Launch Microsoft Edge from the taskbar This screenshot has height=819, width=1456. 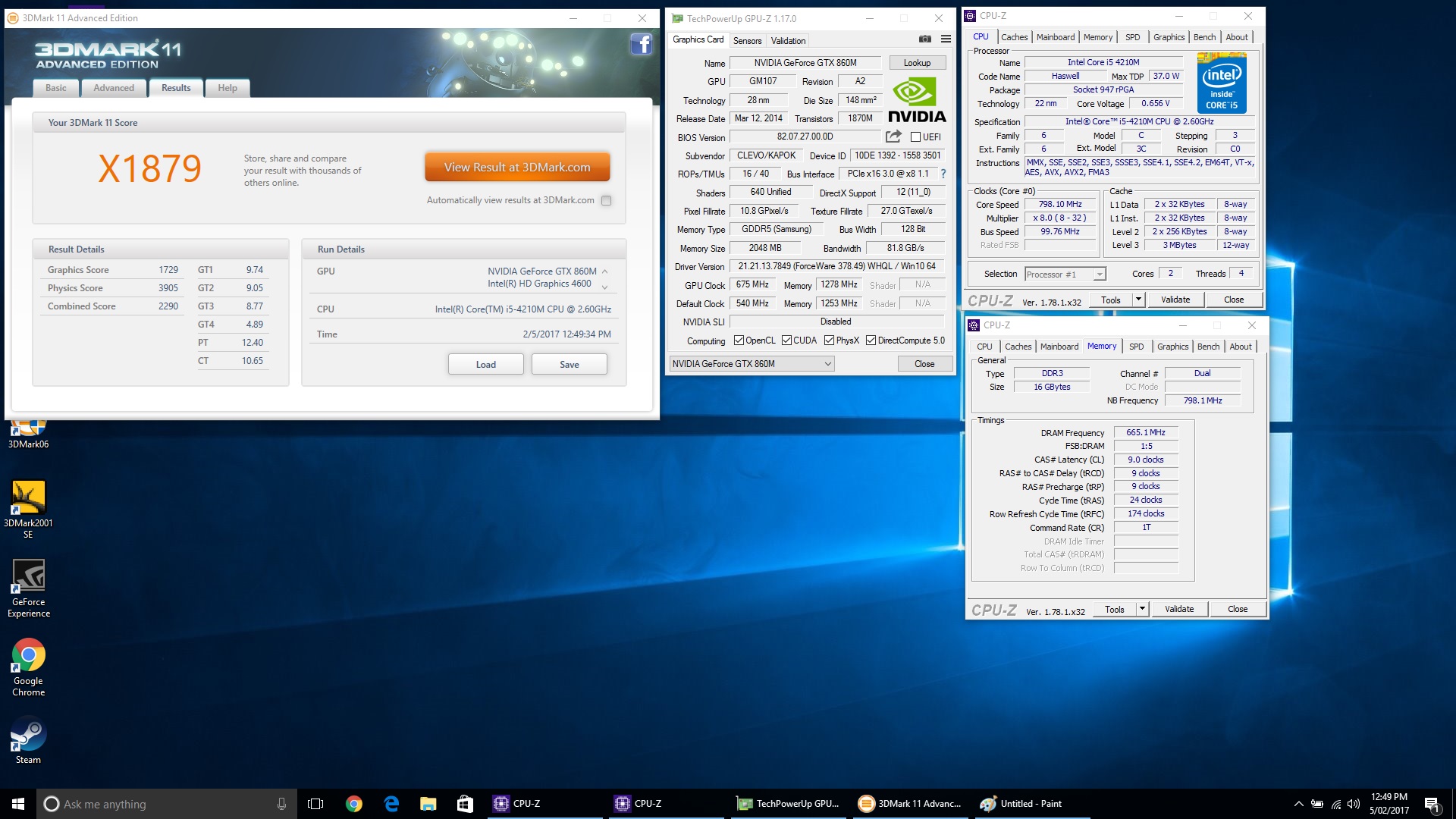point(391,804)
